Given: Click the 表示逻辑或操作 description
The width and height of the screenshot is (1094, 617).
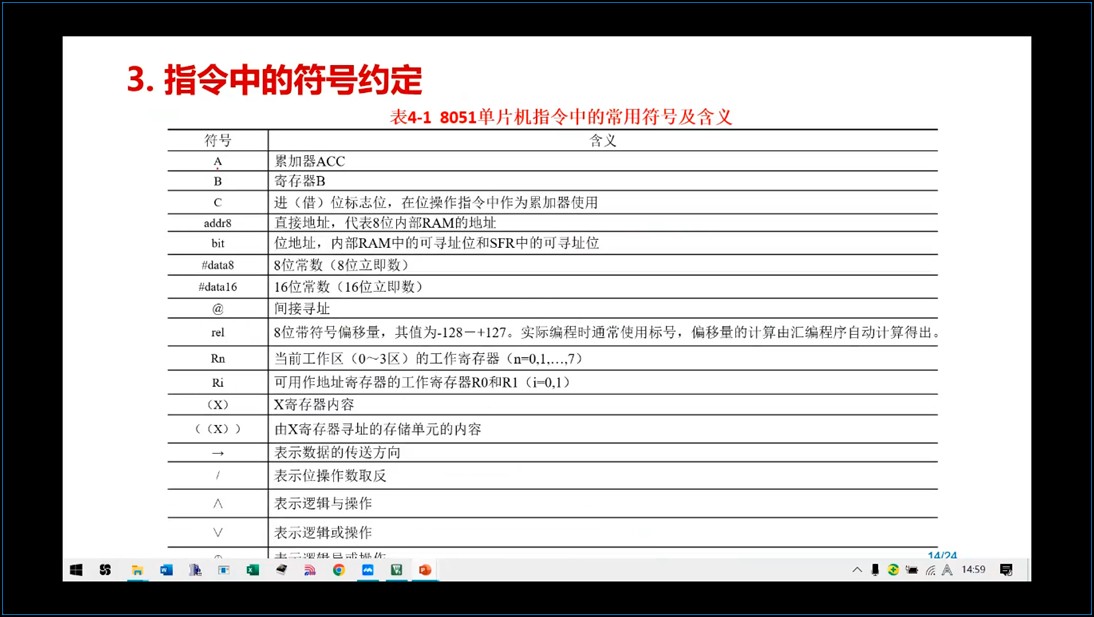Looking at the screenshot, I should tap(322, 533).
